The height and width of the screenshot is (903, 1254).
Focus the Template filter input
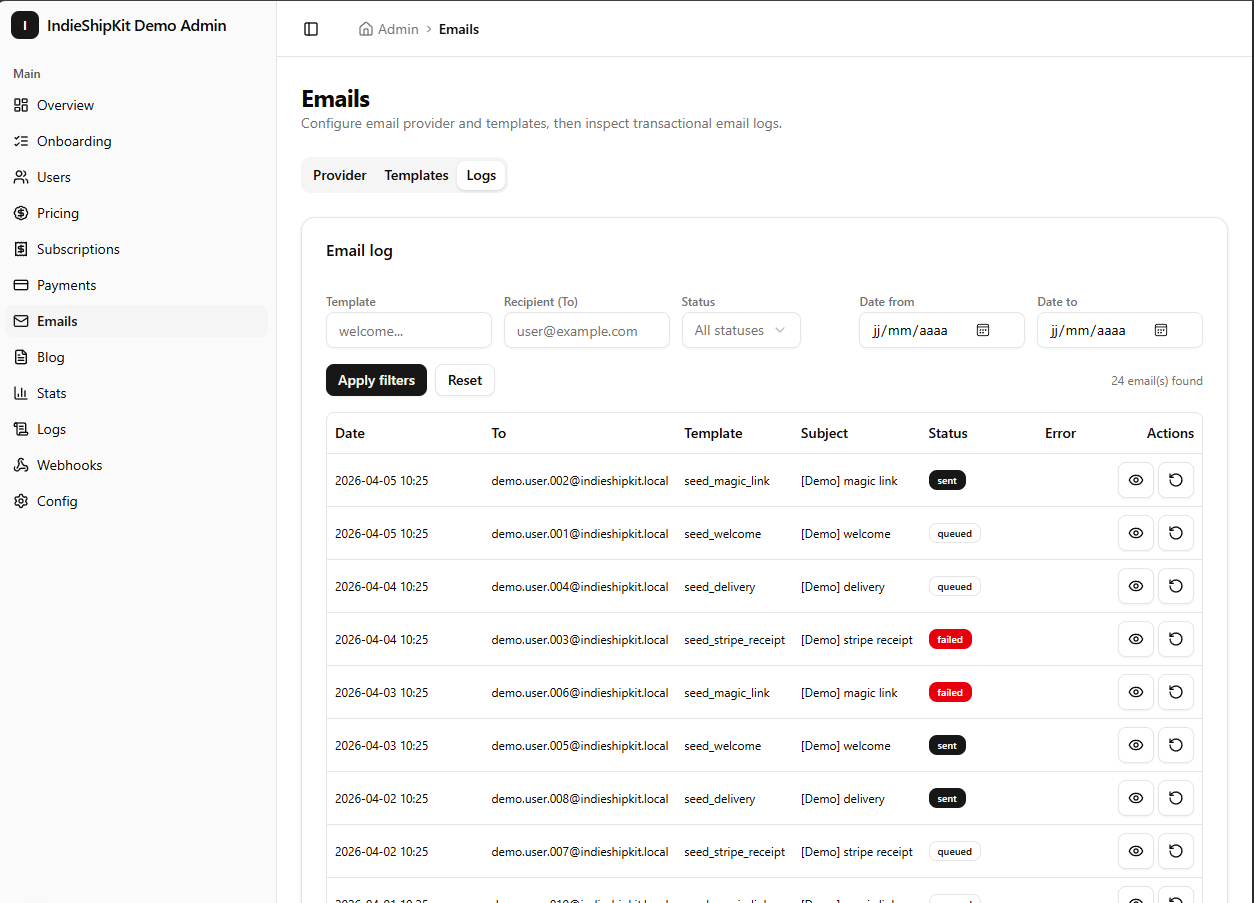[409, 330]
